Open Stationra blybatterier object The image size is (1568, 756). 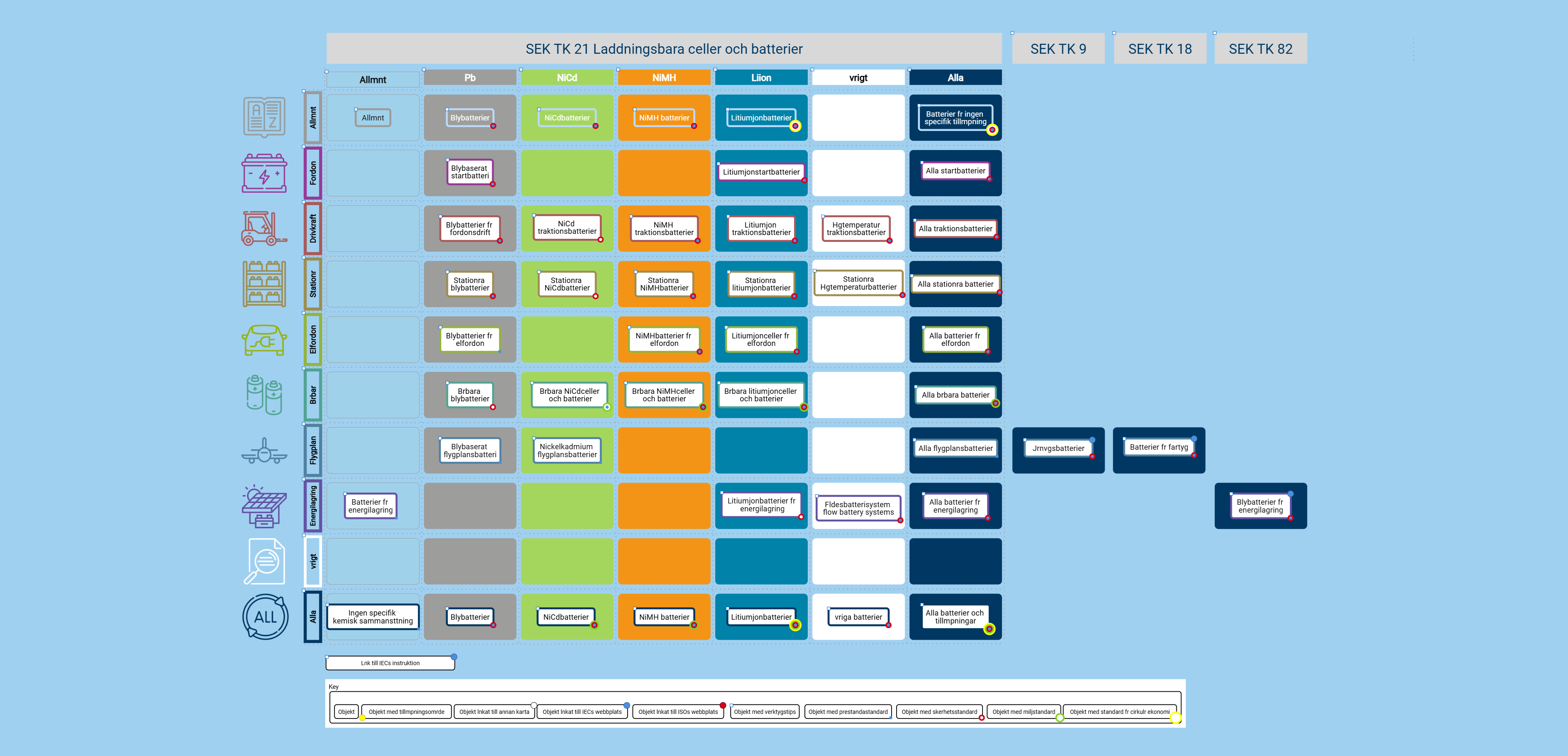(x=469, y=284)
